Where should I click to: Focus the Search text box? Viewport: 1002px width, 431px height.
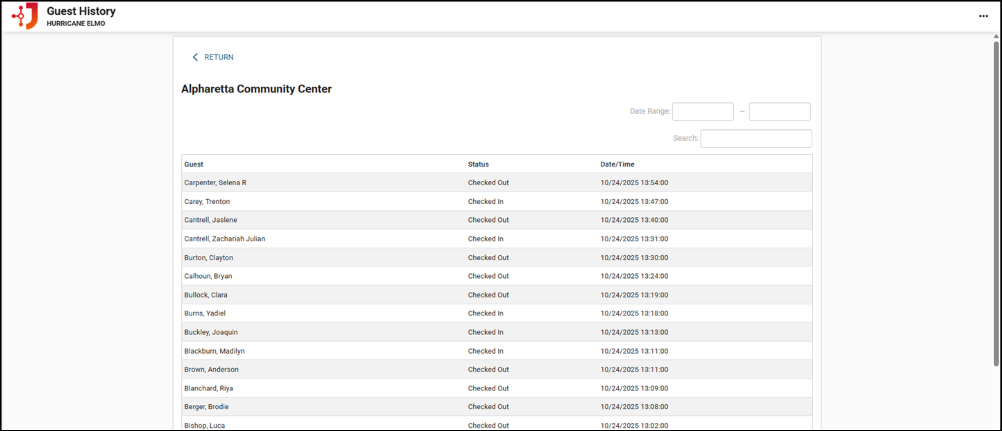pyautogui.click(x=755, y=139)
